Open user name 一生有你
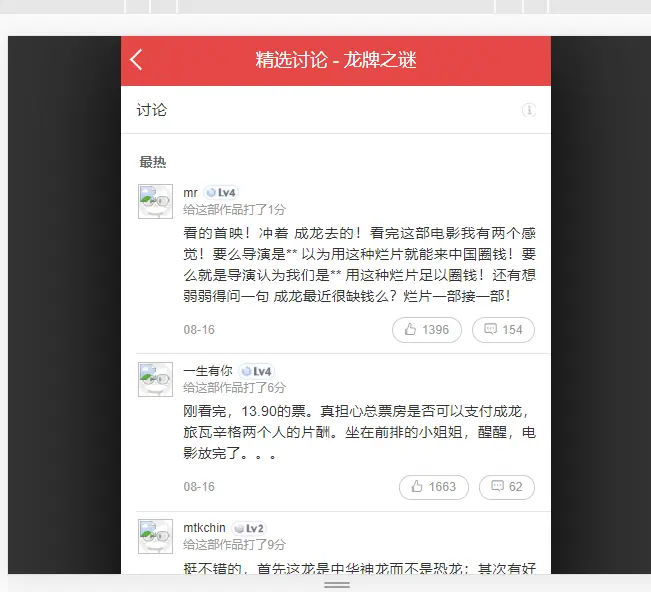The width and height of the screenshot is (651, 592). [208, 371]
